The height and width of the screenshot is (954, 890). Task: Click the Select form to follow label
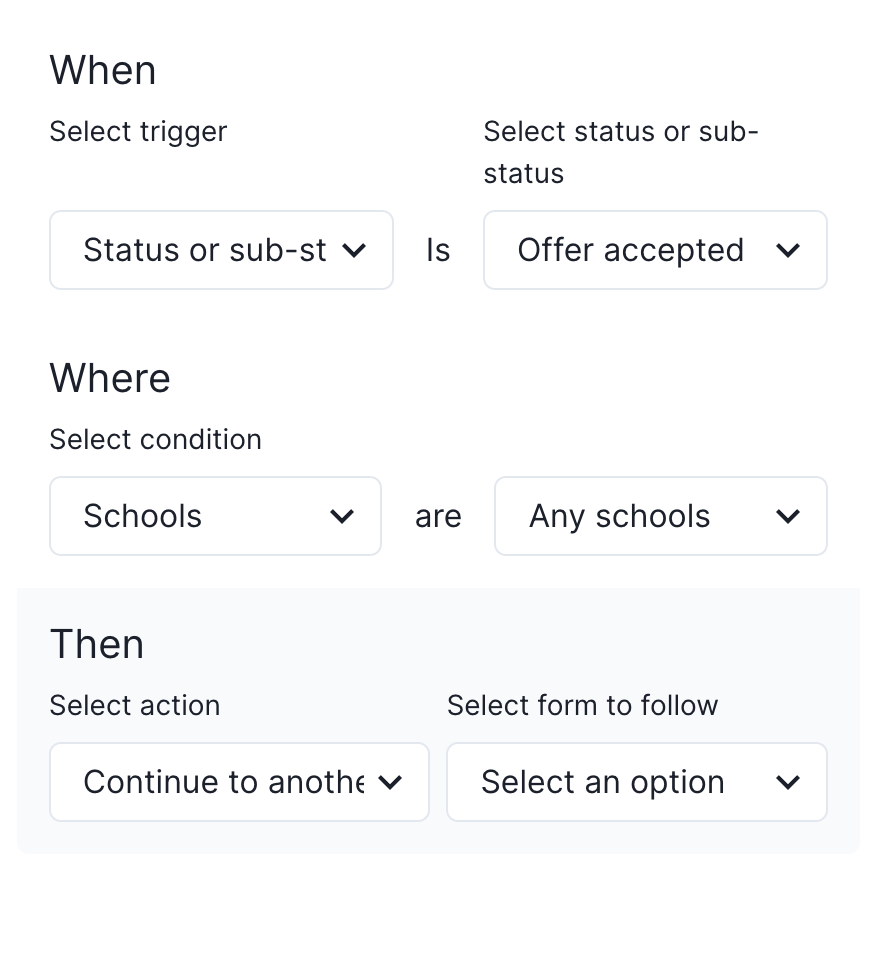[582, 706]
